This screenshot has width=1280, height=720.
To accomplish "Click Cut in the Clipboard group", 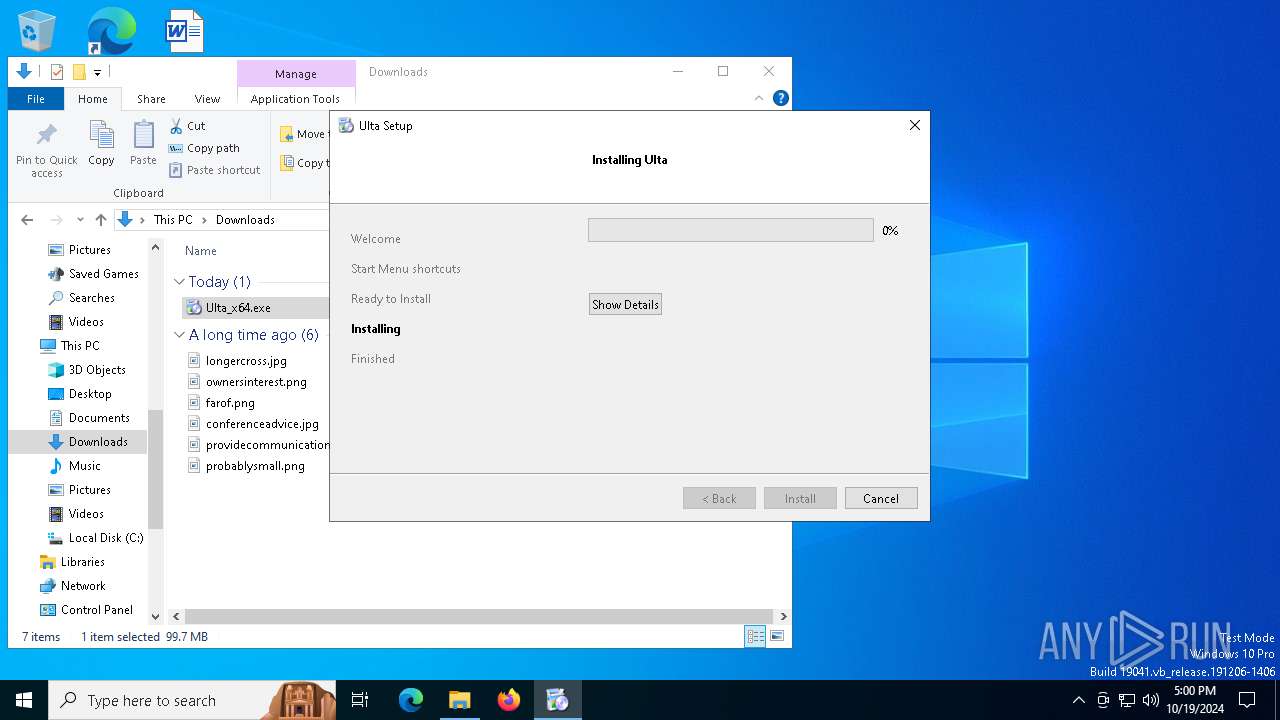I will (x=187, y=126).
